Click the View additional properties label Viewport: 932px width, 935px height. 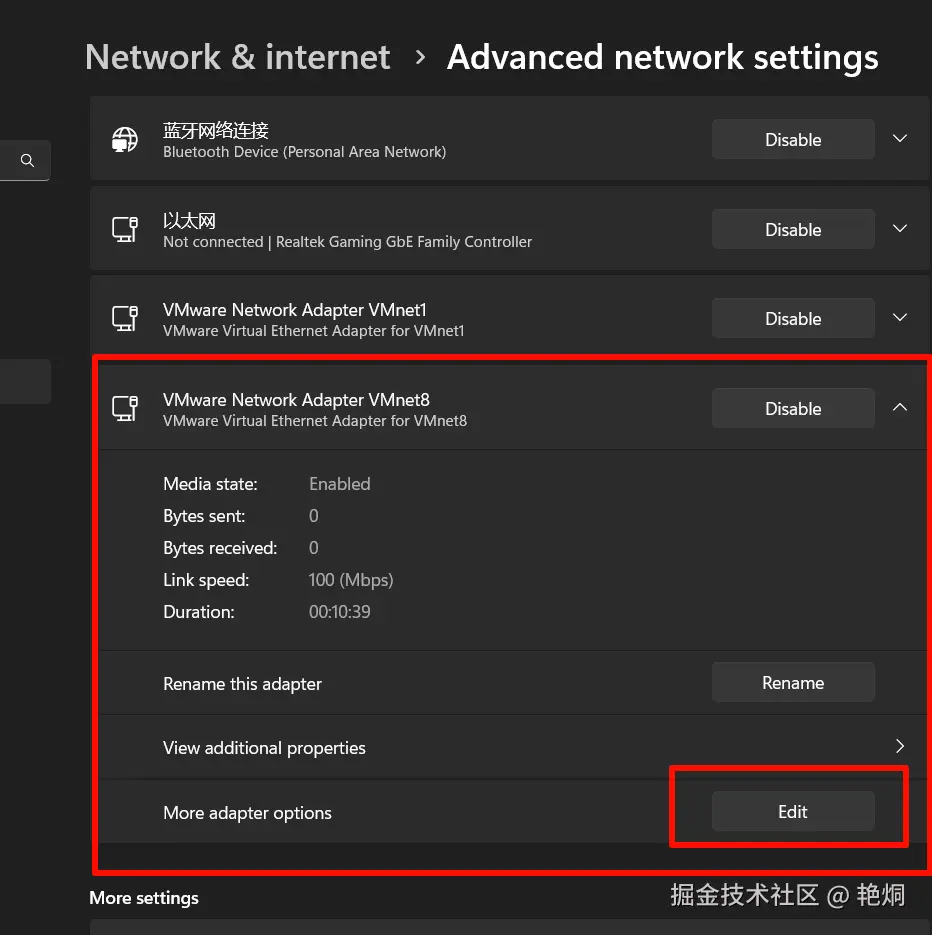[x=264, y=748]
